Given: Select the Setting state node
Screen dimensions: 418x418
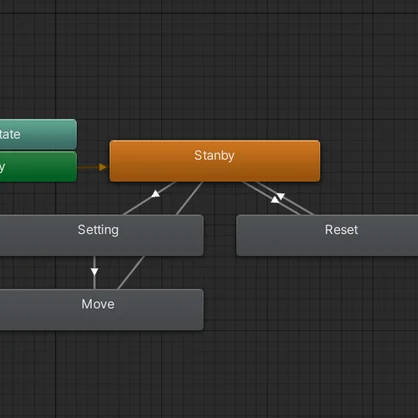Looking at the screenshot, I should [101, 235].
